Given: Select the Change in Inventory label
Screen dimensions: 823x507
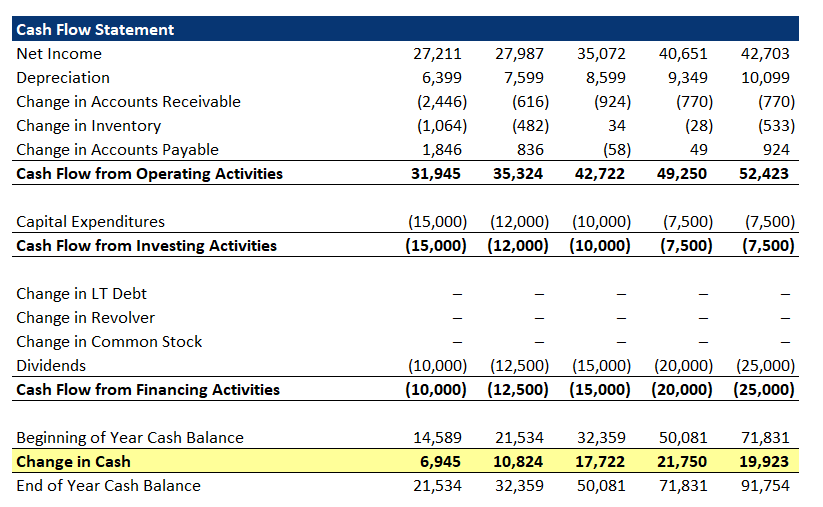Looking at the screenshot, I should [89, 126].
